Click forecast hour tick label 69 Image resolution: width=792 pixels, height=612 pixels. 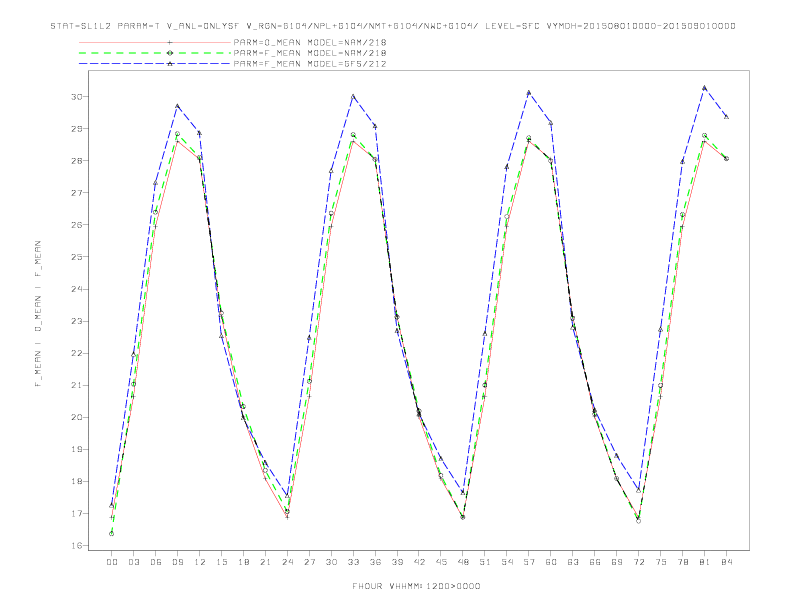click(617, 562)
